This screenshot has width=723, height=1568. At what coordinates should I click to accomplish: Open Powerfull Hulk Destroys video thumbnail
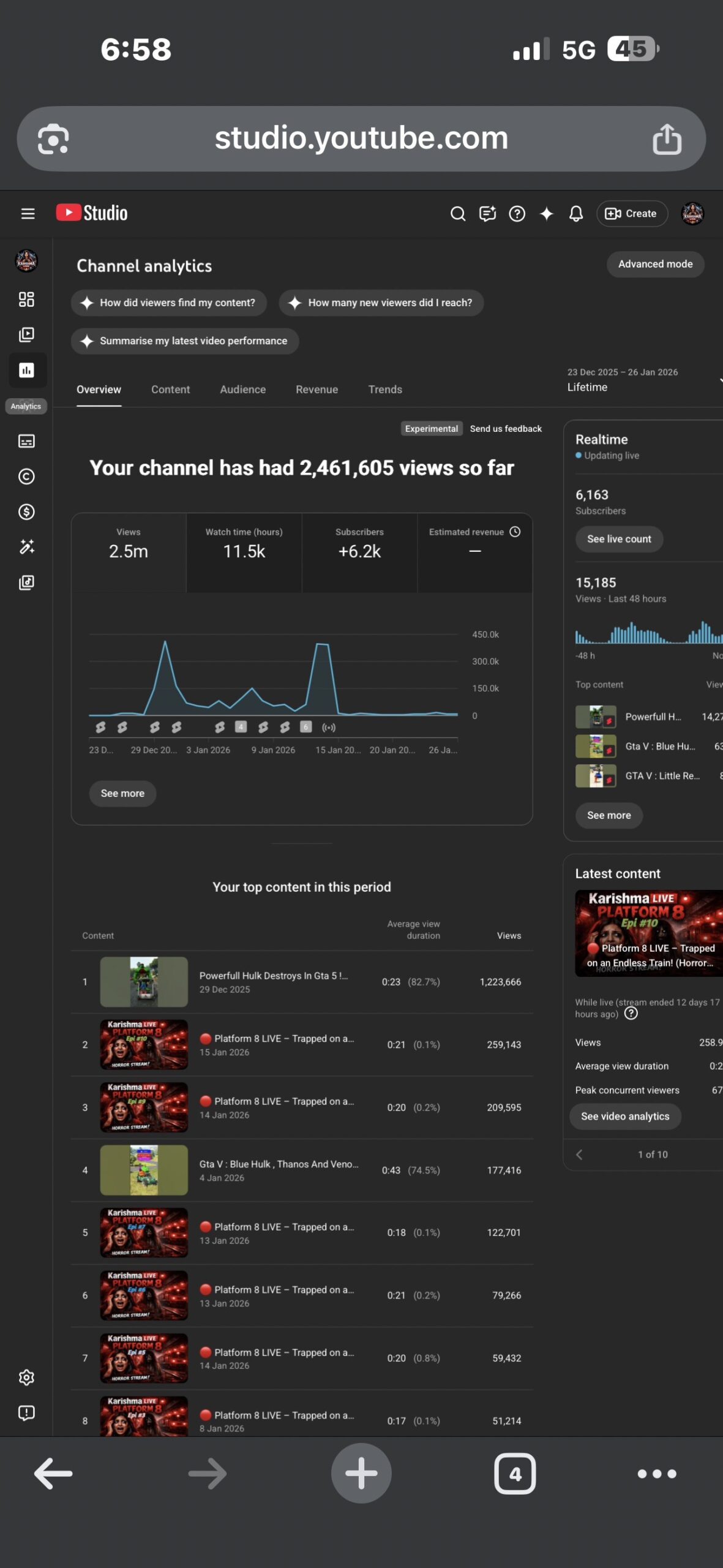click(144, 982)
